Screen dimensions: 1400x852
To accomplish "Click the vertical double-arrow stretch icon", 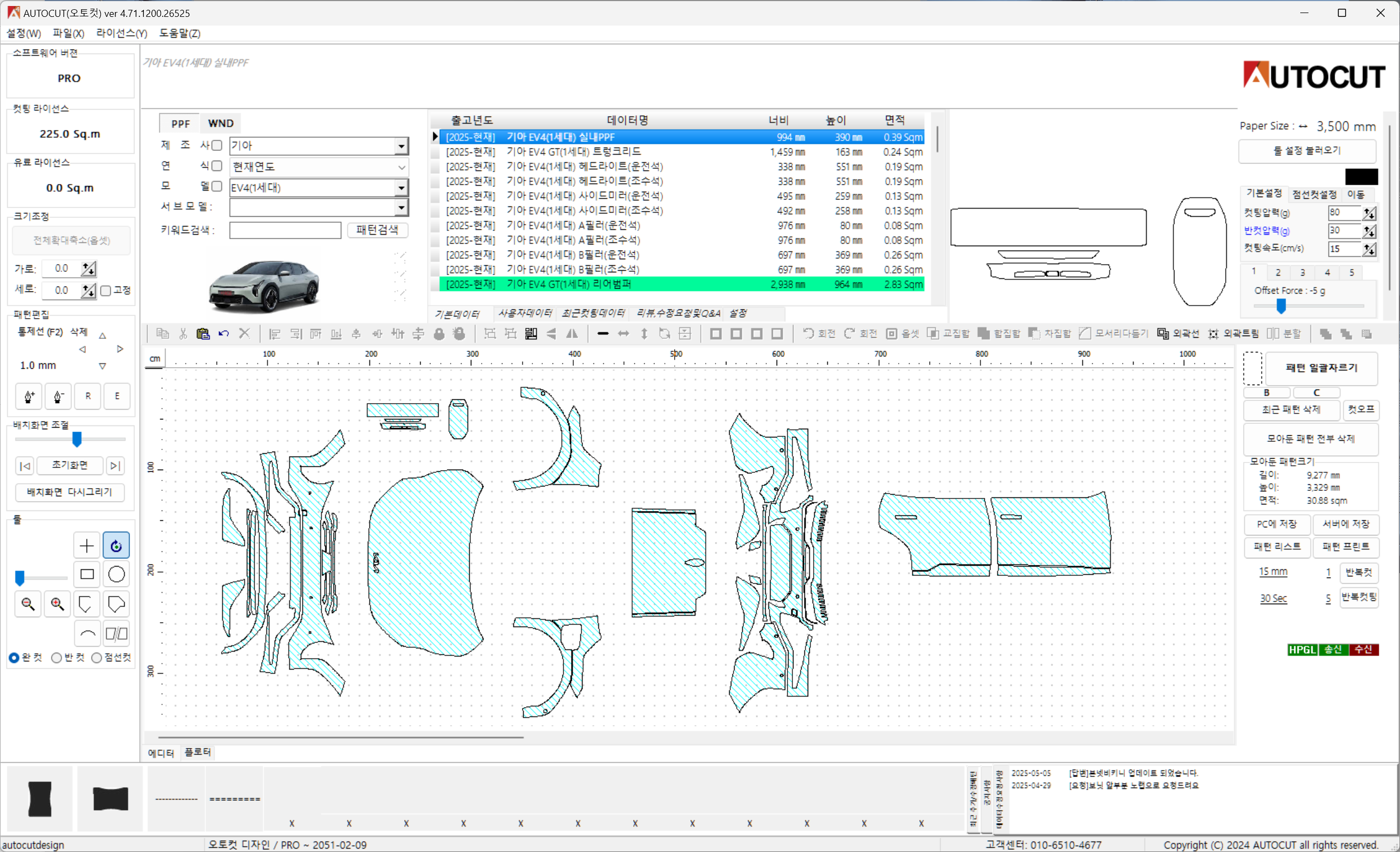I will (644, 333).
